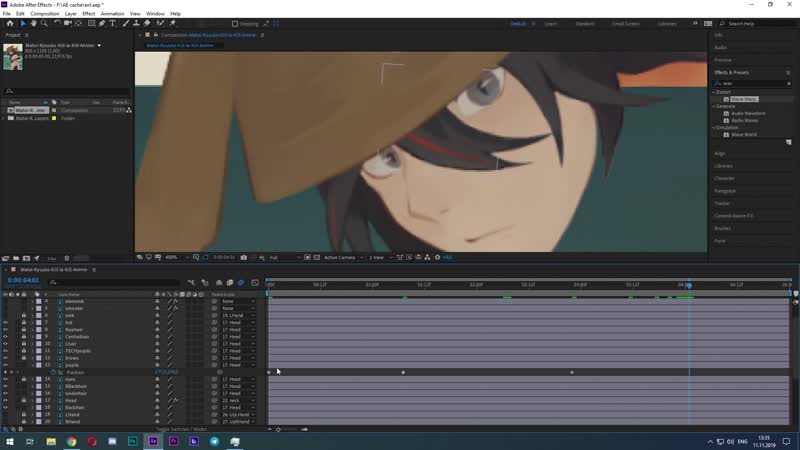Select the Pen tool
This screenshot has width=800, height=450.
point(102,23)
